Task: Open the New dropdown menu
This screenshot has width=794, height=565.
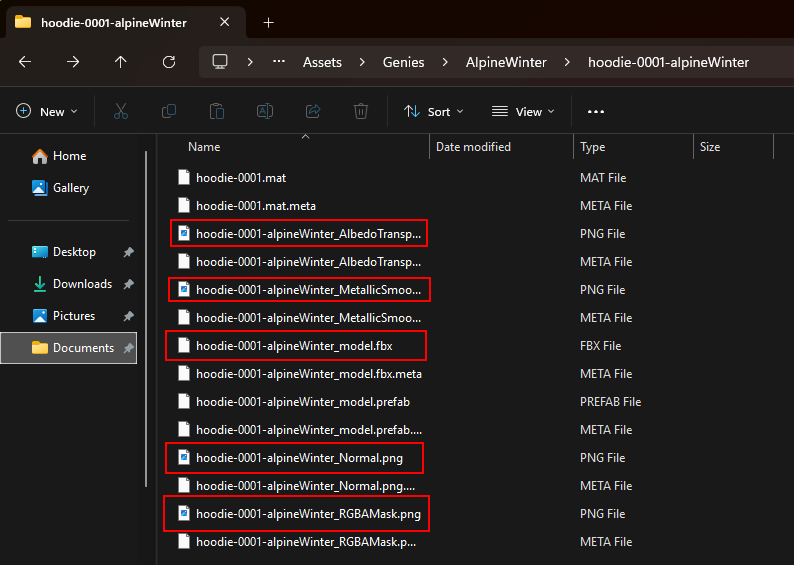Action: [x=47, y=111]
